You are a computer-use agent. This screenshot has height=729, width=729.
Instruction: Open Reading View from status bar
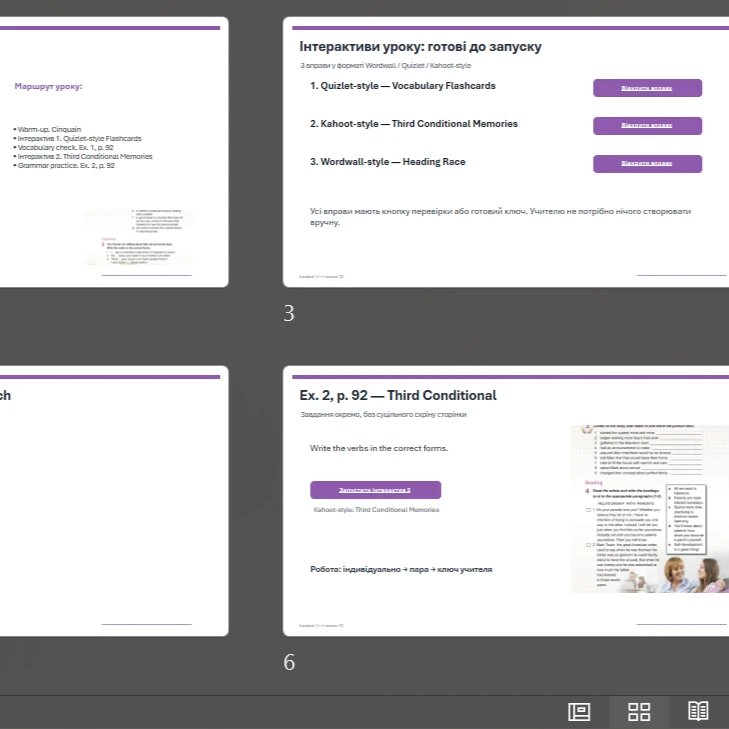[x=698, y=711]
